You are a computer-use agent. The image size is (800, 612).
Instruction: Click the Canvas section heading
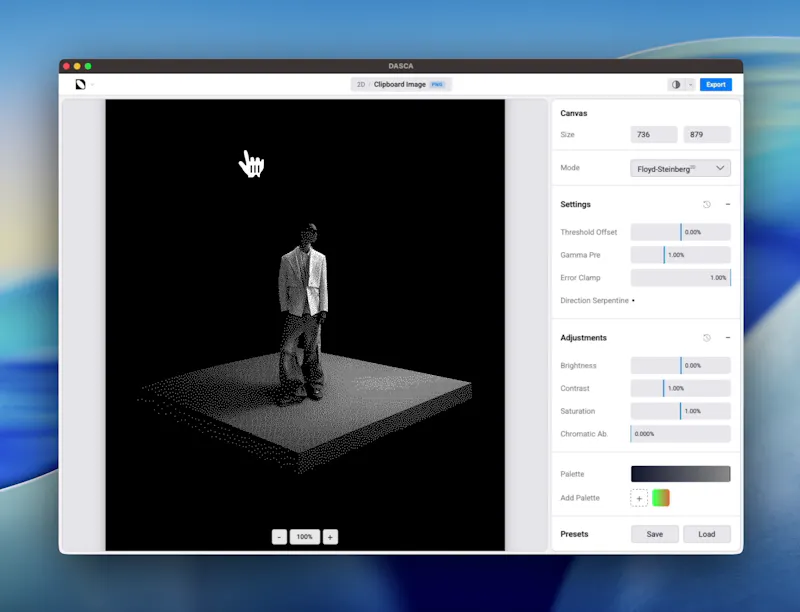pos(573,113)
